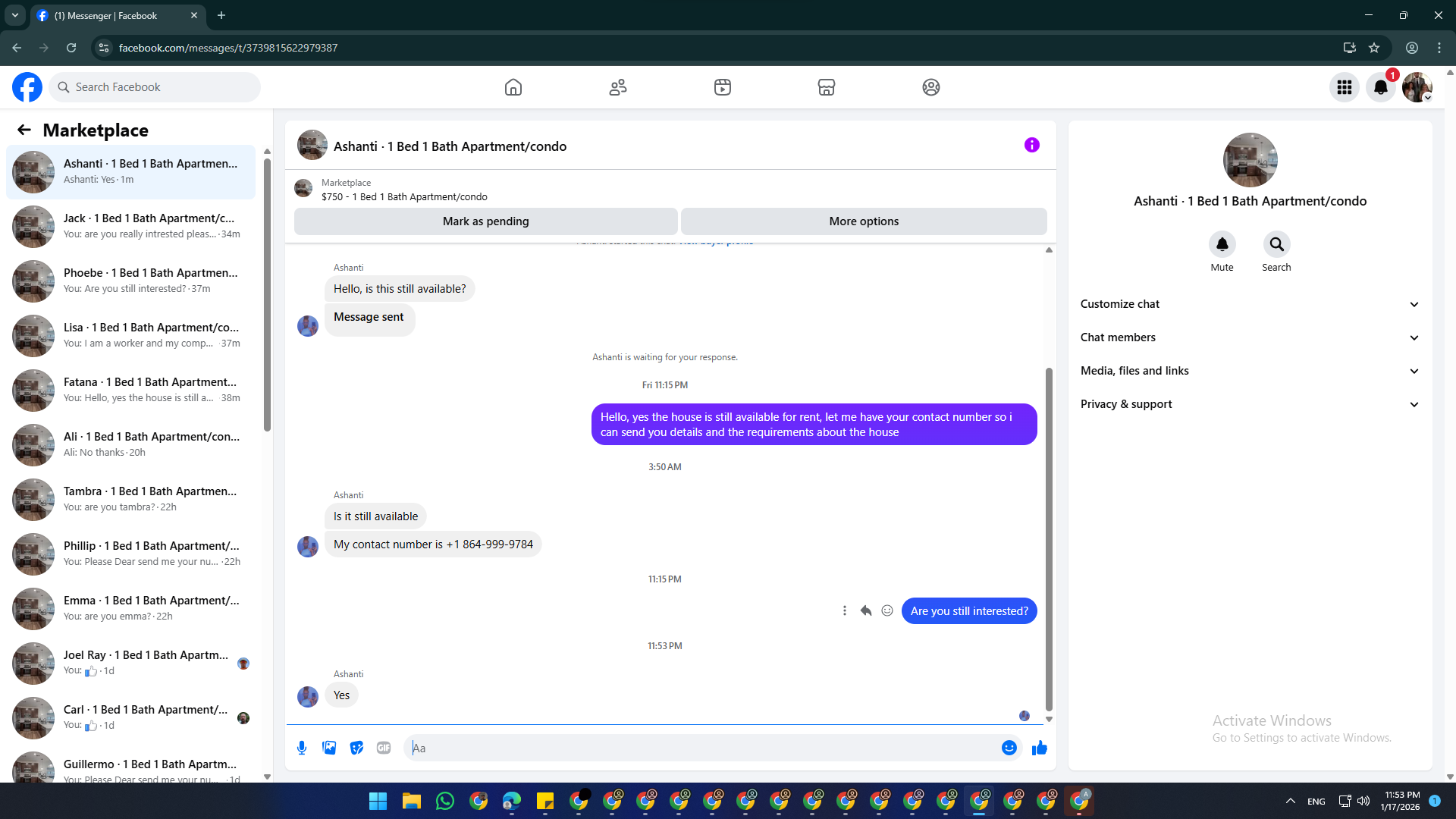Click the voice clip microphone icon
The width and height of the screenshot is (1456, 819).
[302, 748]
